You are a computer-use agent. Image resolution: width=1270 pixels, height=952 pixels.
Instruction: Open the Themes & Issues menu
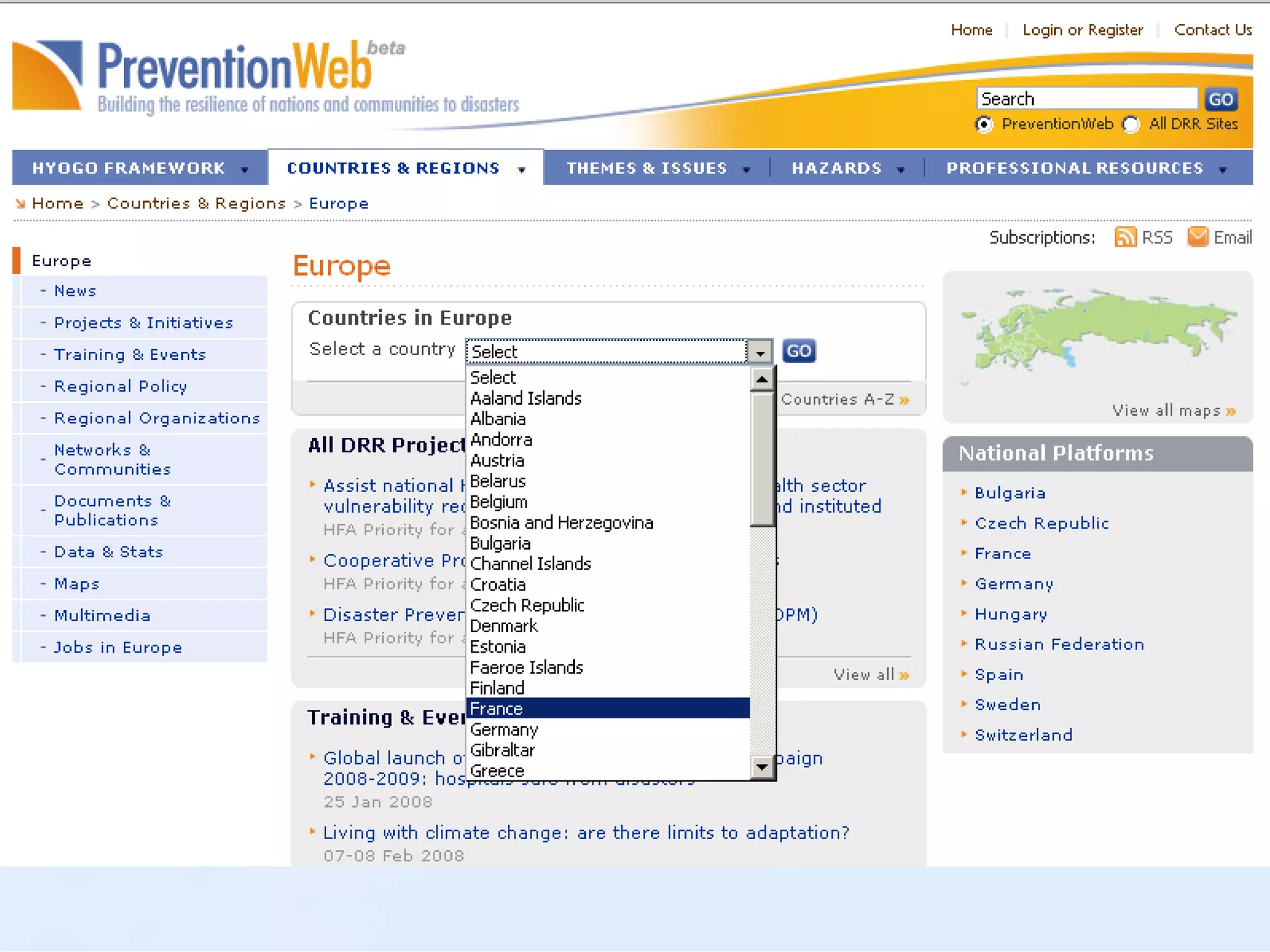tap(647, 169)
